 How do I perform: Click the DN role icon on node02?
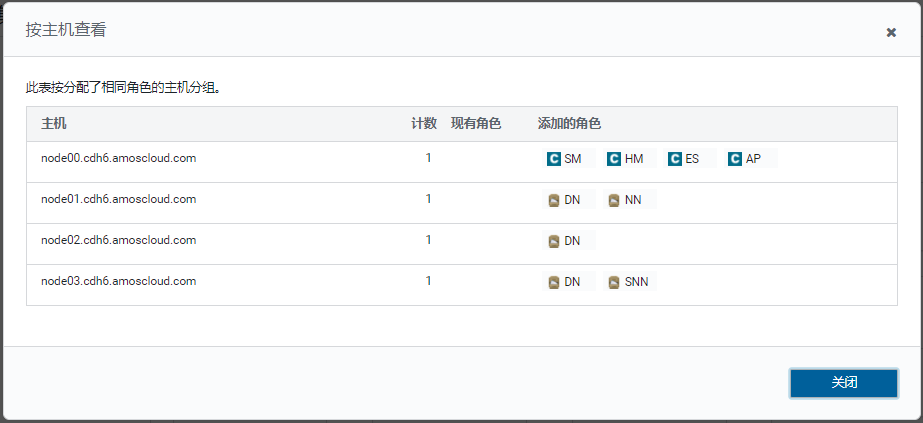554,241
